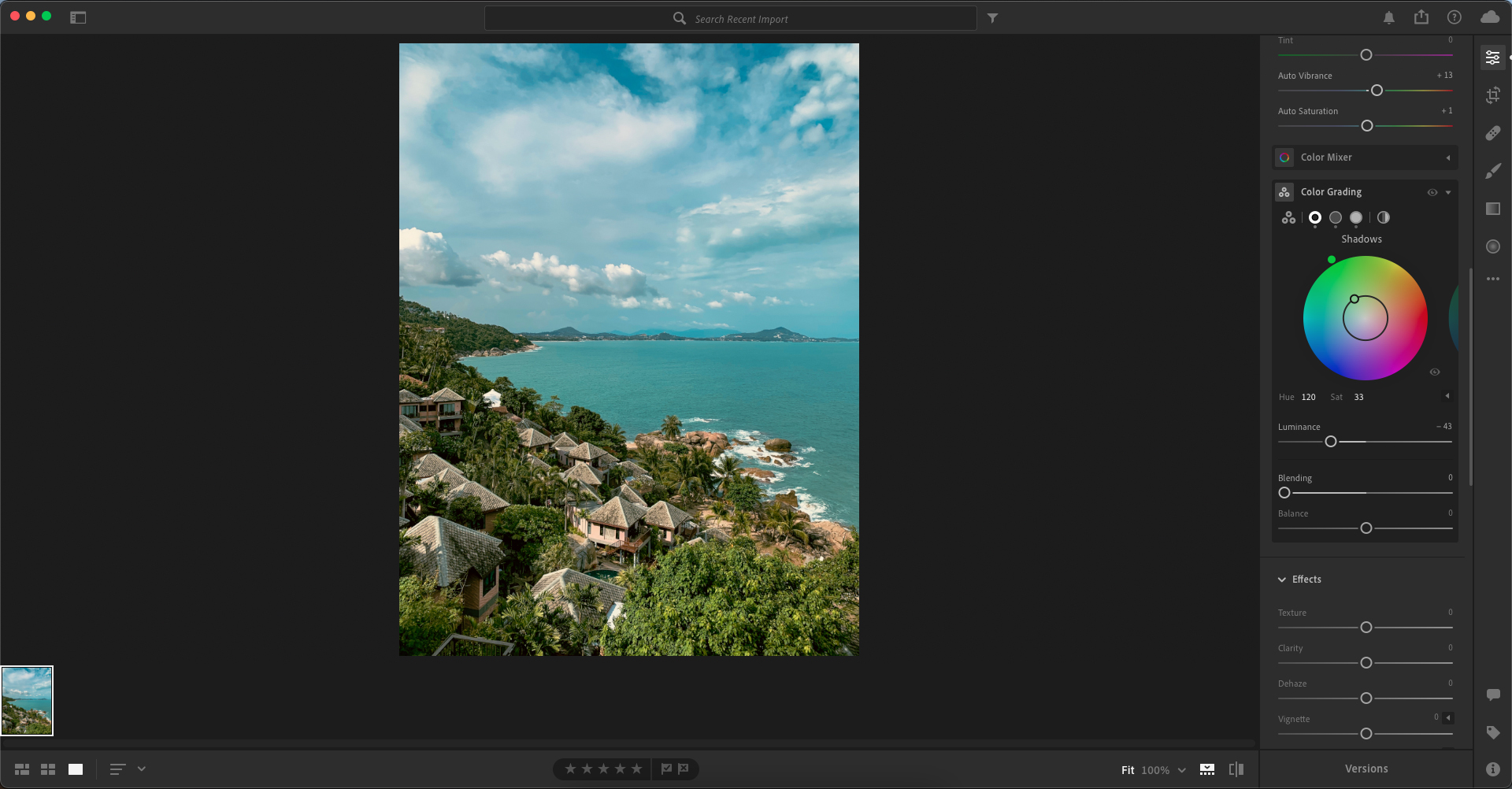Screen dimensions: 1512x789
Task: Switch Color Grading to Midtones
Action: pos(1335,217)
